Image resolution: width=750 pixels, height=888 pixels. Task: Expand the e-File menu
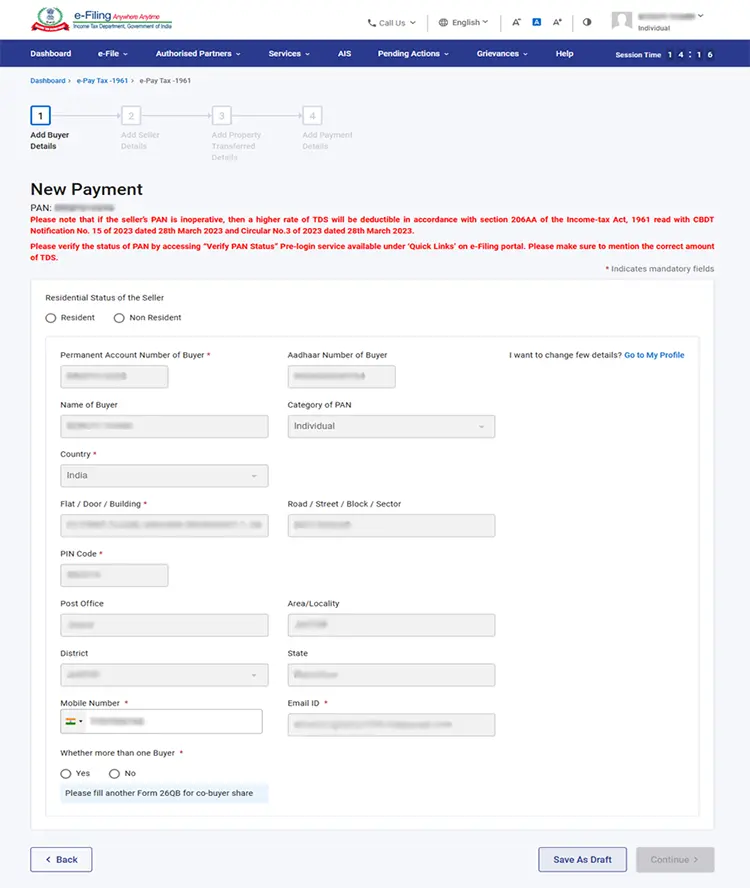tap(113, 54)
